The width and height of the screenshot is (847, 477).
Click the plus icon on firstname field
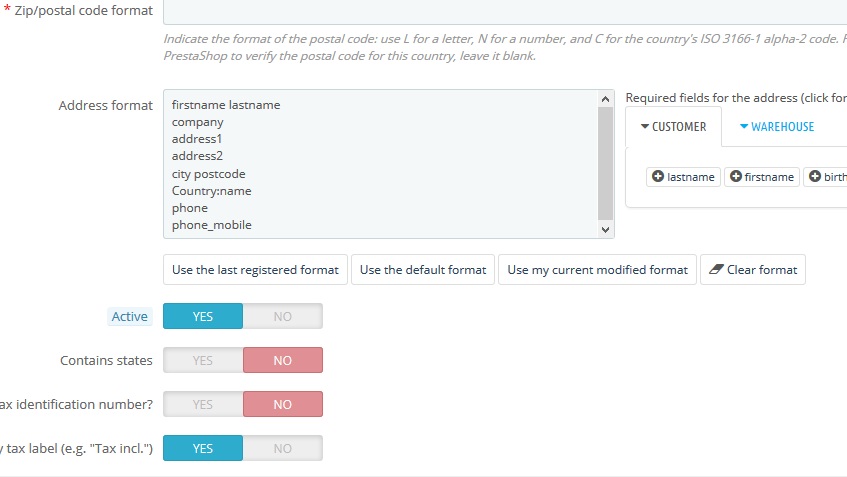[736, 177]
